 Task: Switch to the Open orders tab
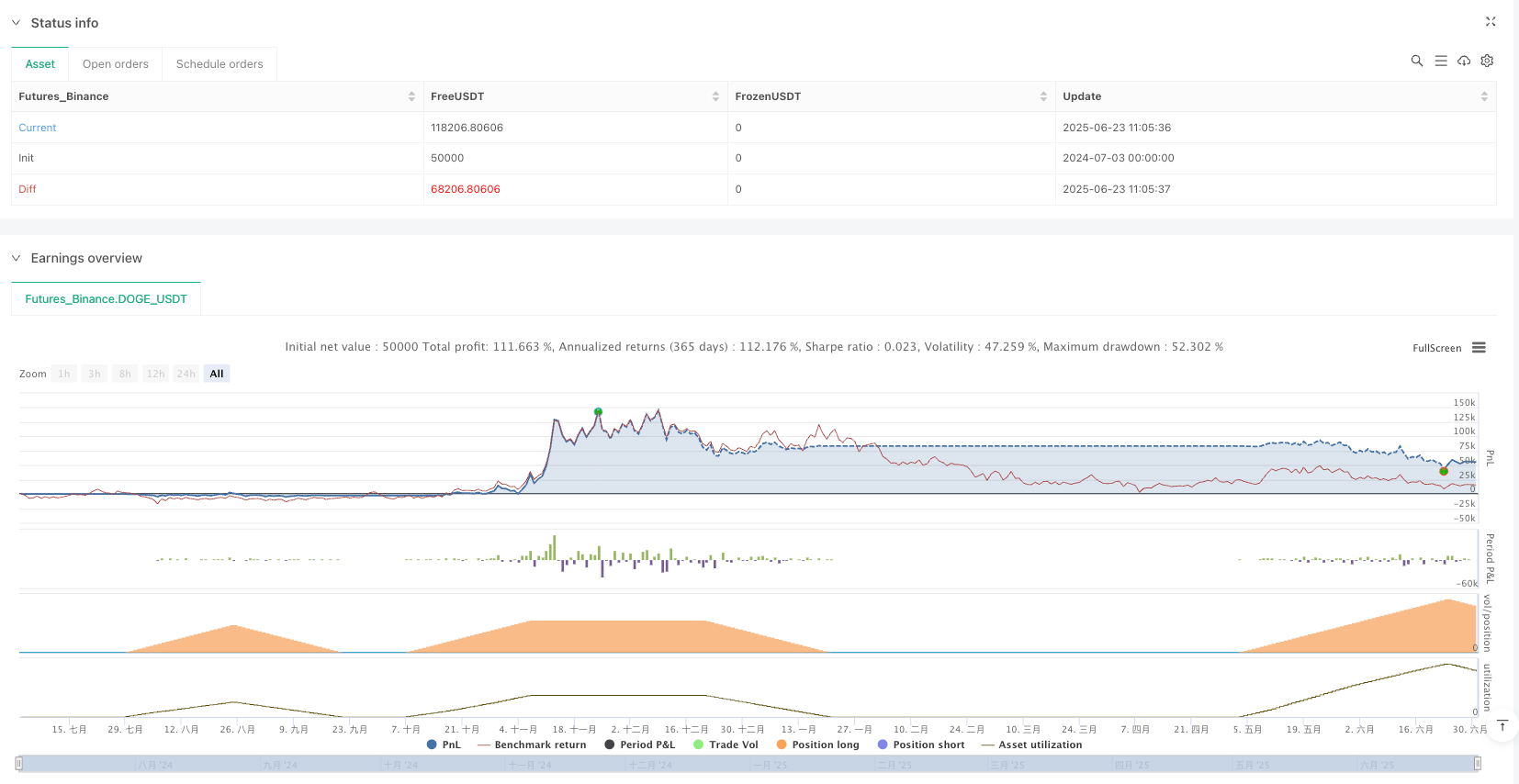coord(116,64)
